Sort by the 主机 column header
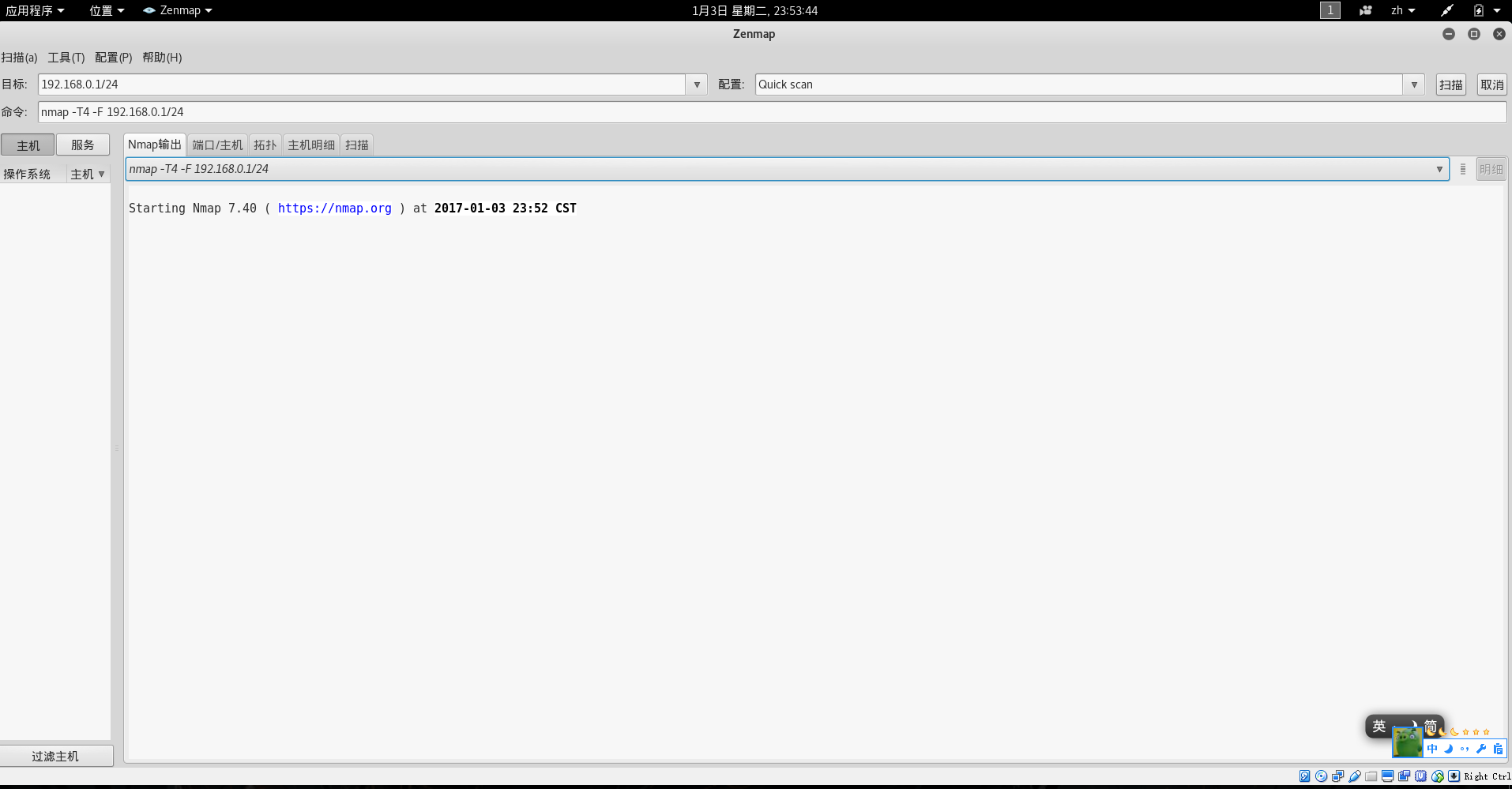1512x789 pixels. tap(87, 174)
